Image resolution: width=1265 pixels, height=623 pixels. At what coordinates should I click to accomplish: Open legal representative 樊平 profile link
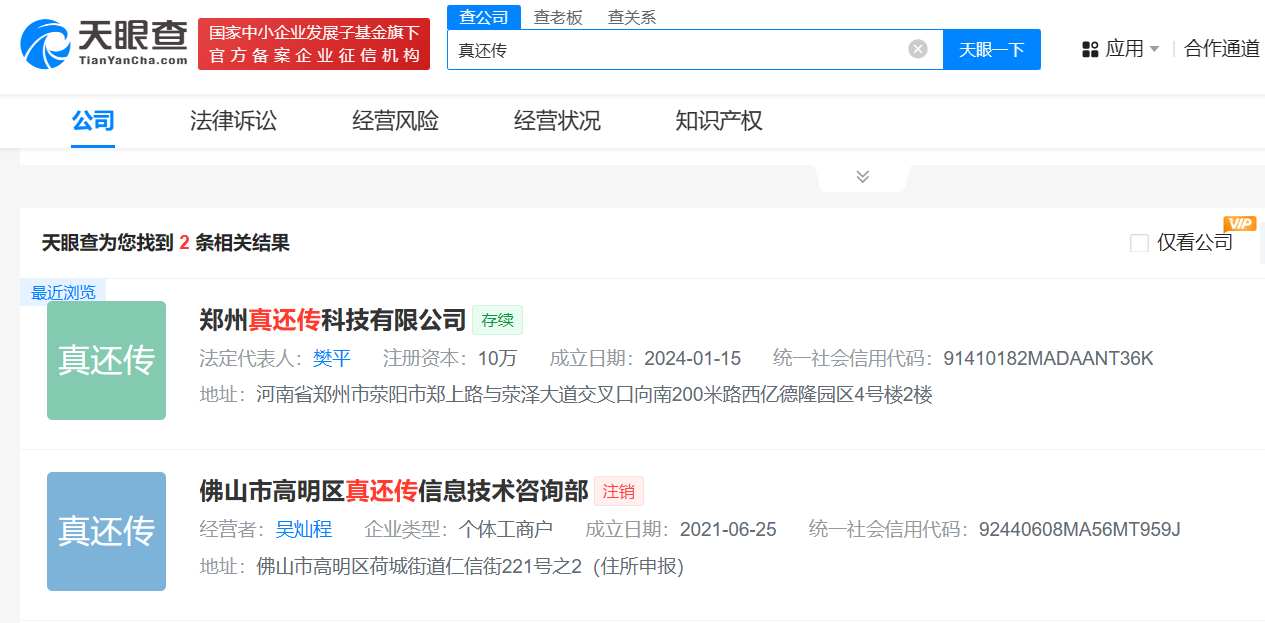(x=331, y=358)
